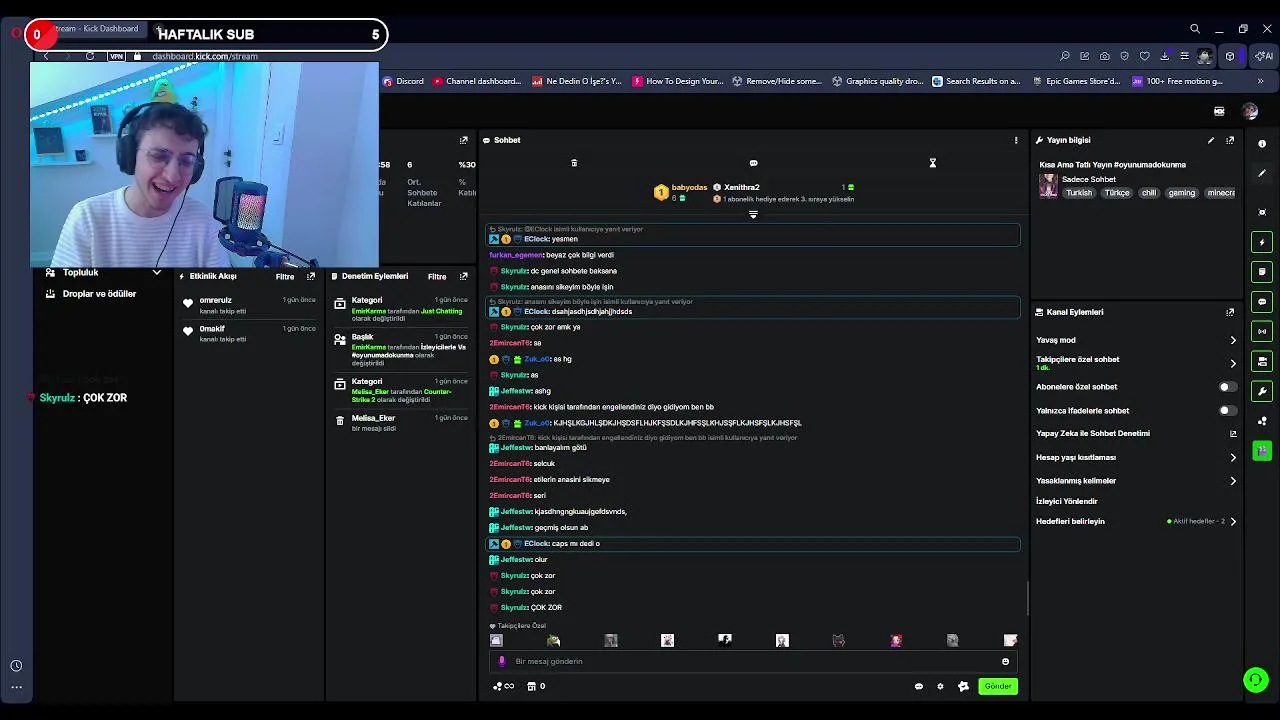
Task: Select the Turkish tag
Action: 1079,193
